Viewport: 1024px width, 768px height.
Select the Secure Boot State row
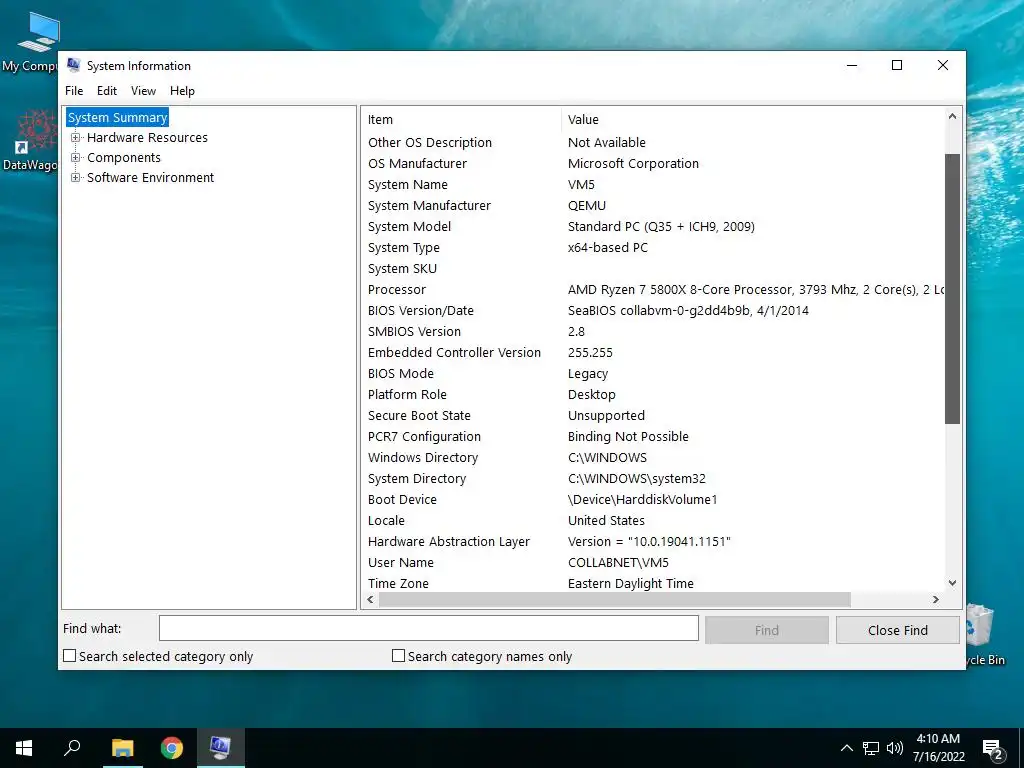coord(653,415)
